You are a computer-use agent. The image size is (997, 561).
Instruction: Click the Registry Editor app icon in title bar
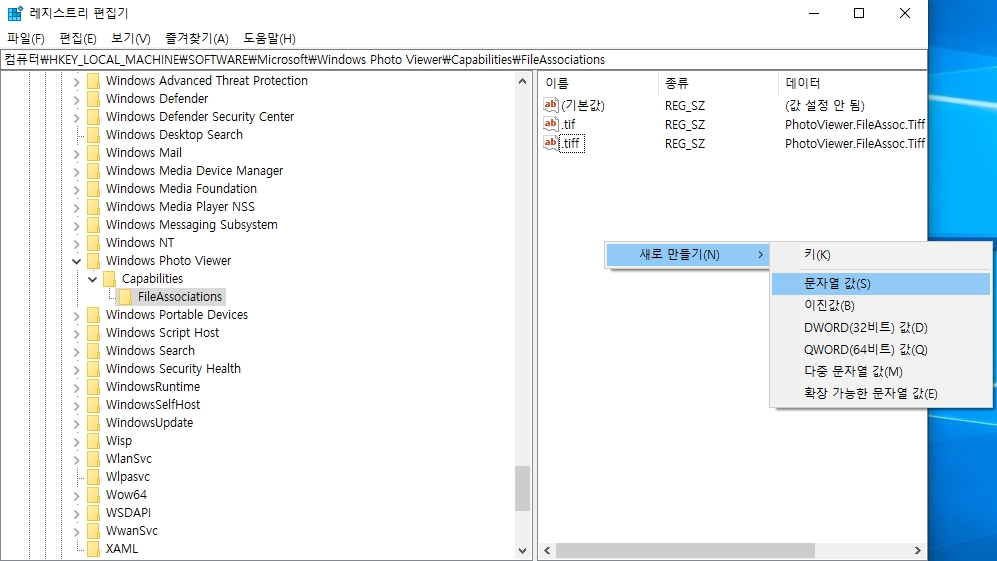point(15,13)
